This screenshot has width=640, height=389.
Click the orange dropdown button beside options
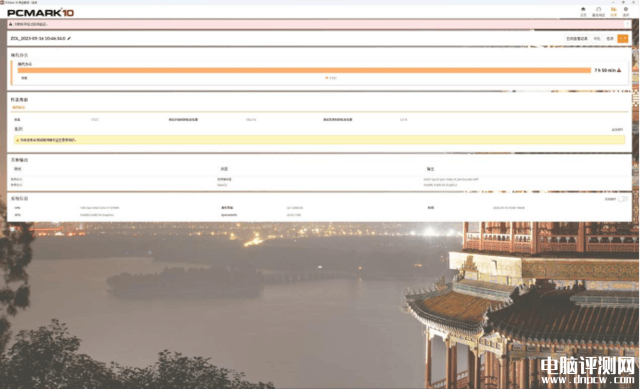[622, 38]
